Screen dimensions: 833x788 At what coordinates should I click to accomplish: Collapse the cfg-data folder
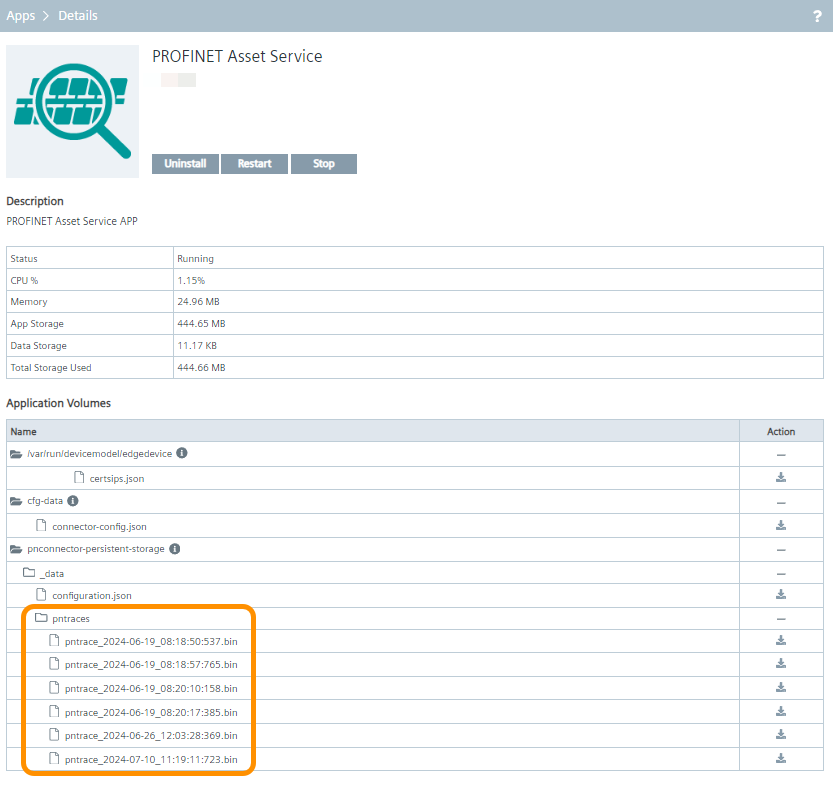point(16,501)
